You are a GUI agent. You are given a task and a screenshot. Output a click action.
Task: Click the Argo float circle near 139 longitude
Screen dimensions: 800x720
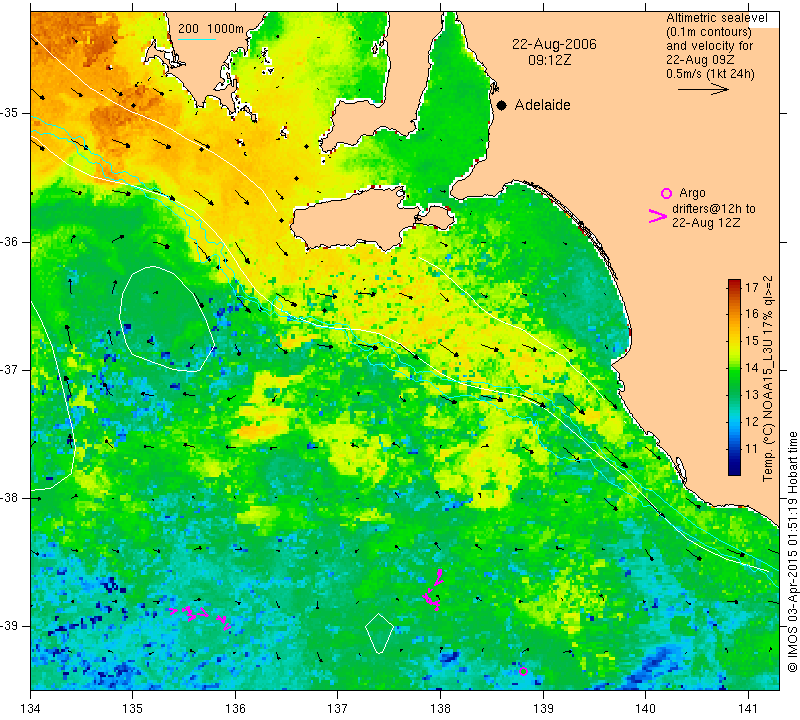coord(523,671)
